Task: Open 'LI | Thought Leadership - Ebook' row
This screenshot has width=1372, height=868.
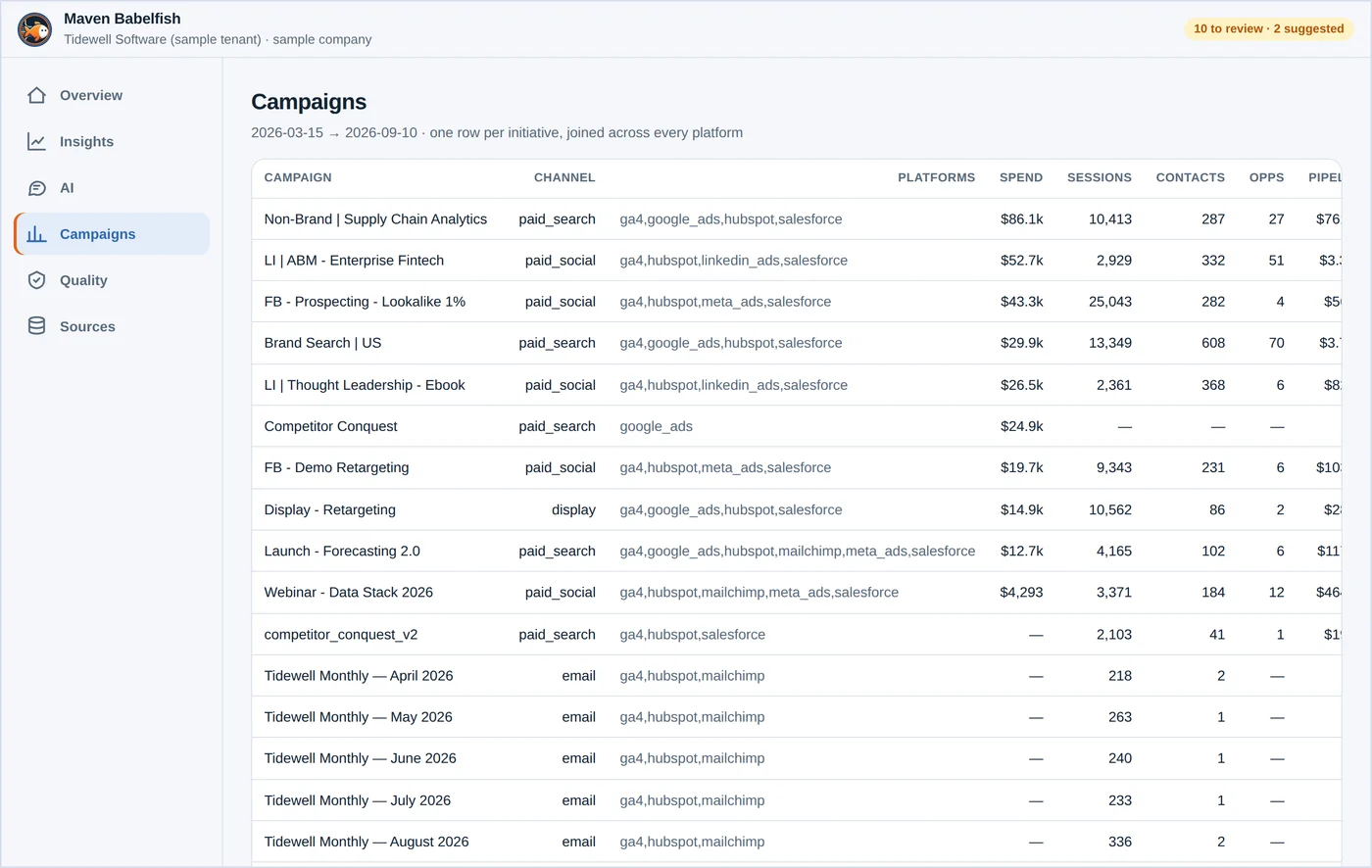Action: pos(796,385)
